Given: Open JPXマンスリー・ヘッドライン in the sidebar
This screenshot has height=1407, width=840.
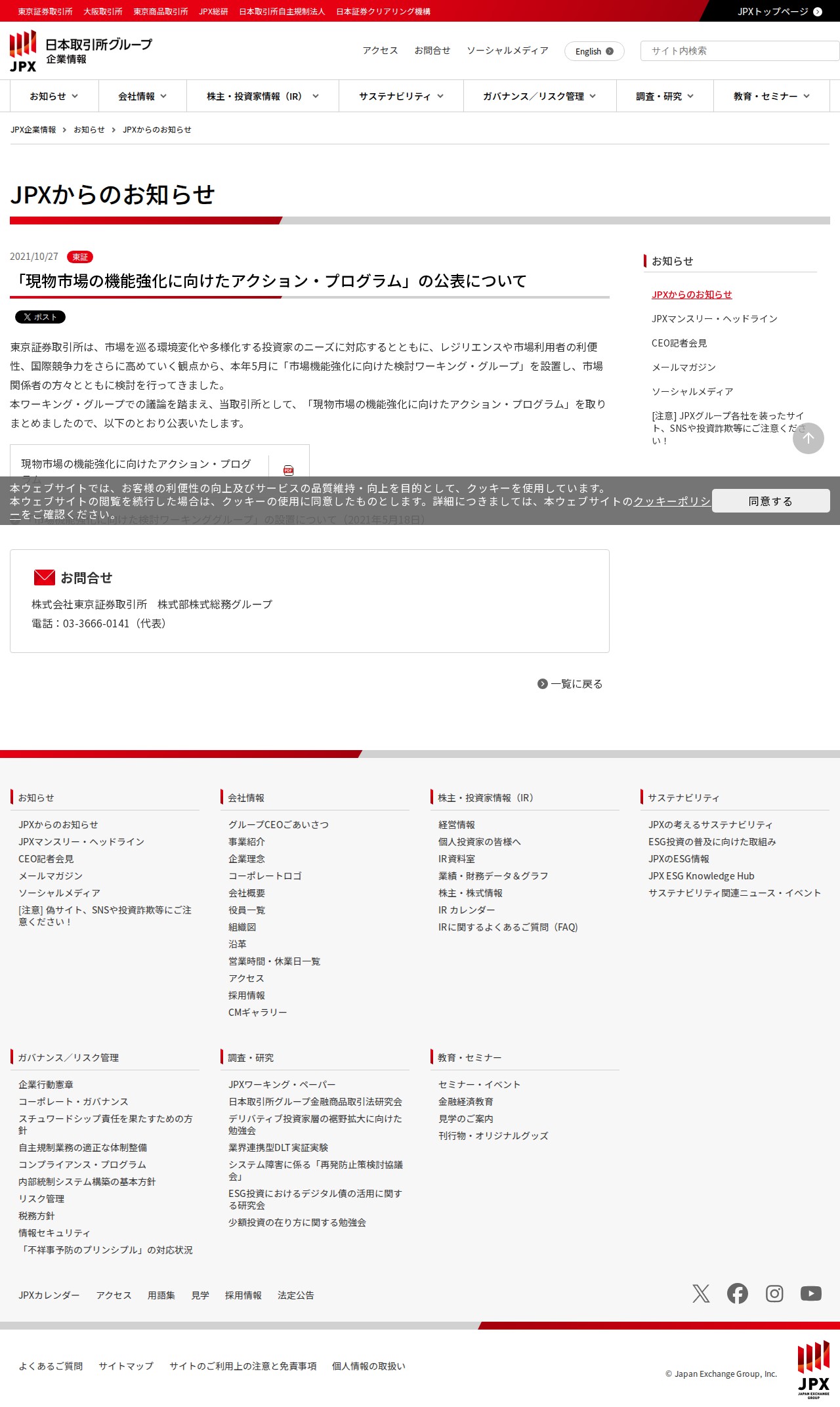Looking at the screenshot, I should (715, 319).
